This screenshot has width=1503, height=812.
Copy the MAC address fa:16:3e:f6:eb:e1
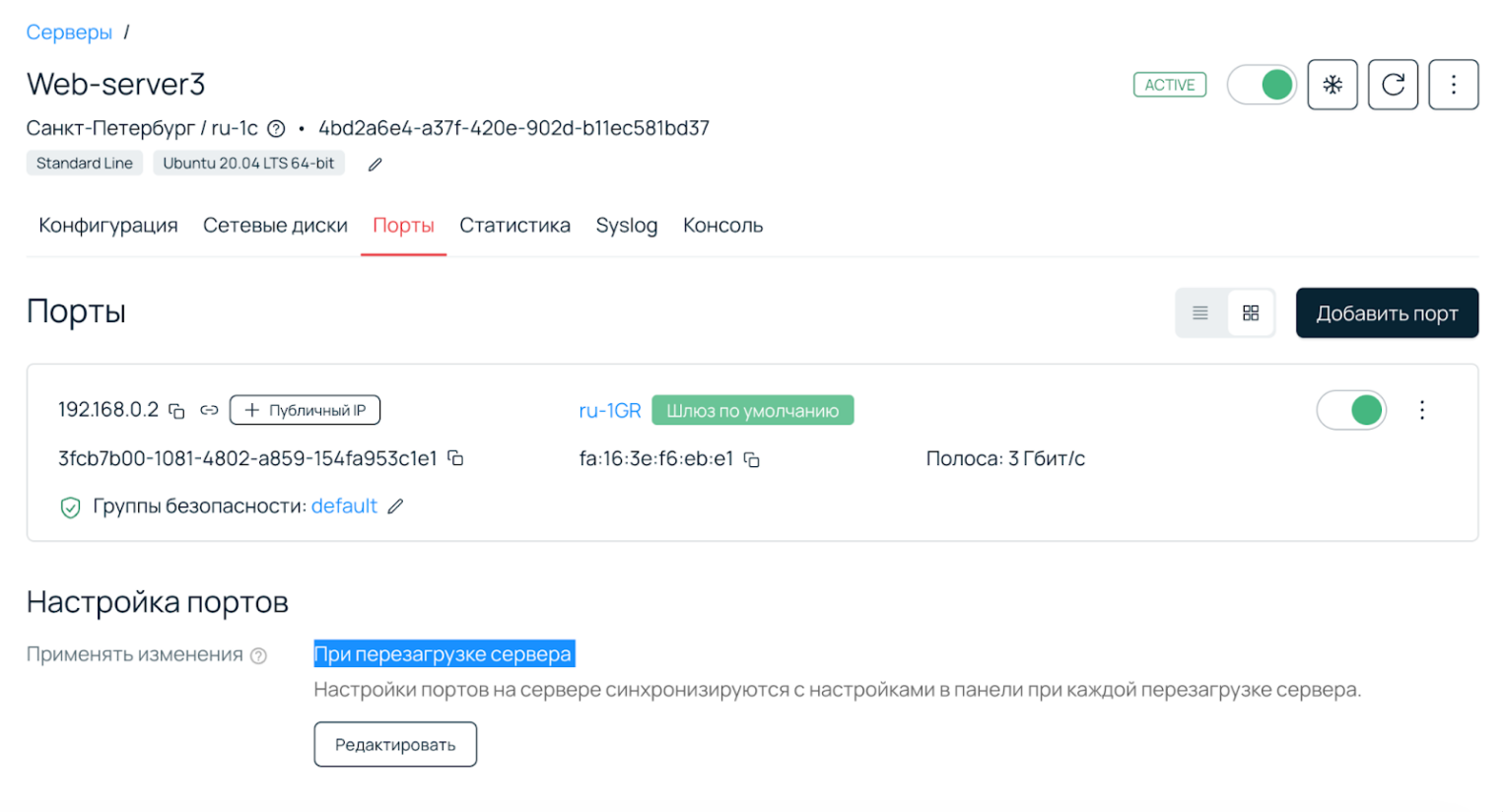pos(752,459)
